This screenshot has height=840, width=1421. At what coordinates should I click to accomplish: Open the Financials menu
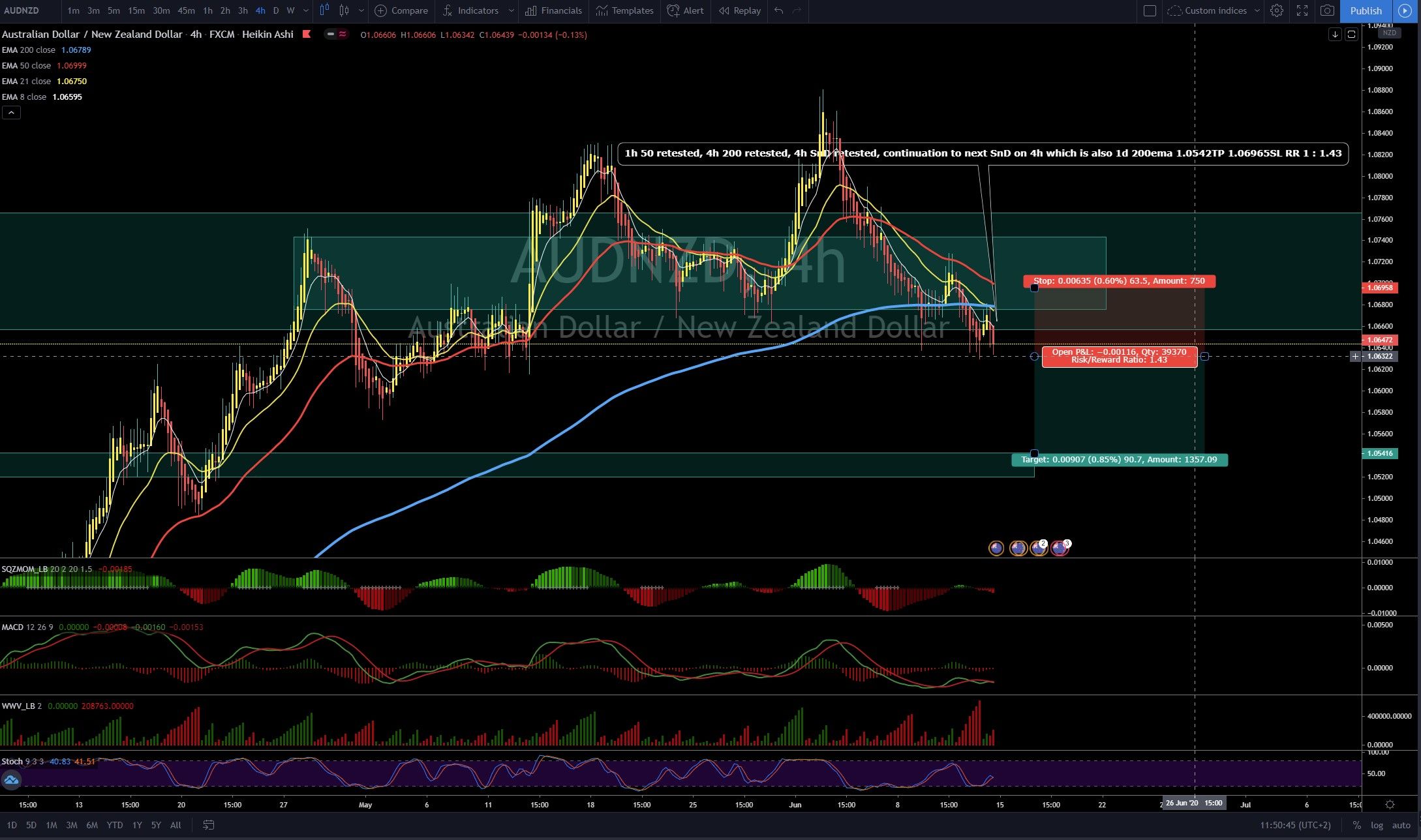[x=553, y=10]
